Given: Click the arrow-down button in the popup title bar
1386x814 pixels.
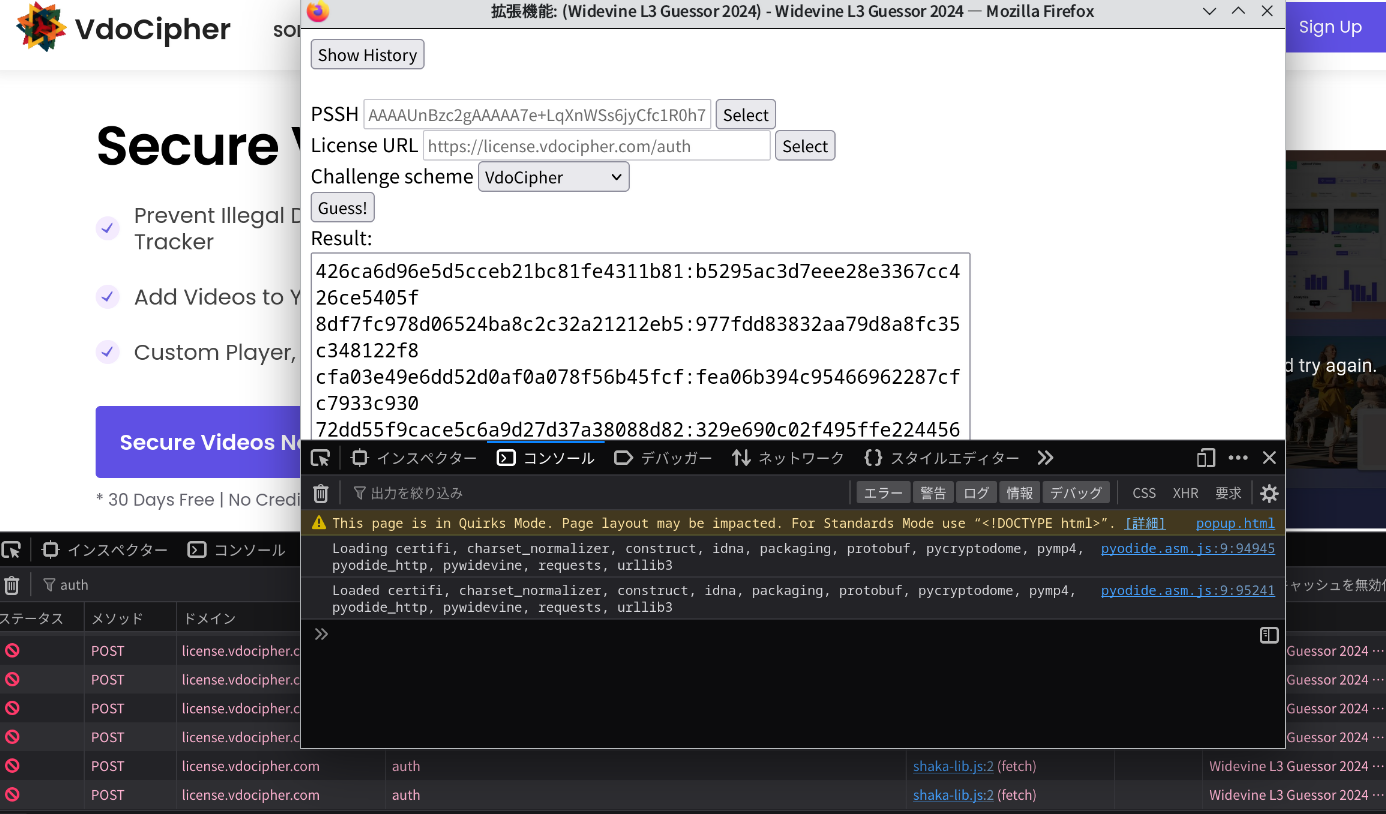Looking at the screenshot, I should coord(1209,11).
